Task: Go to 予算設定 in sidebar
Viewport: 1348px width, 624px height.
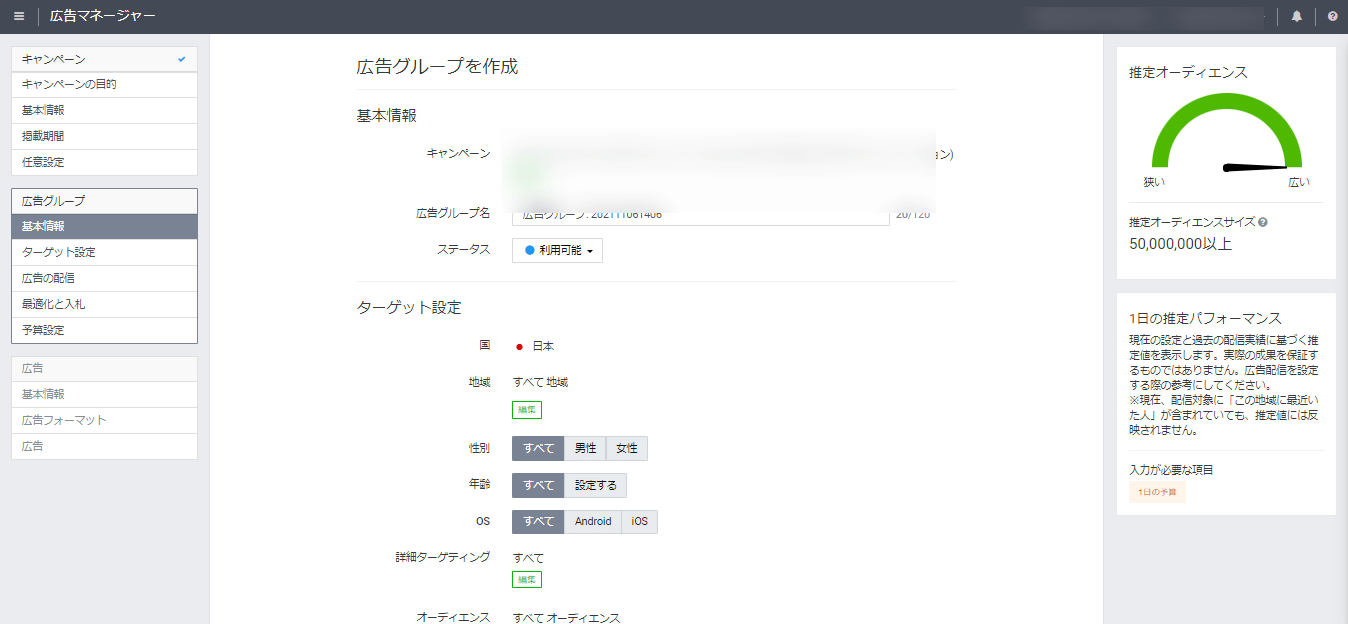Action: (x=104, y=330)
